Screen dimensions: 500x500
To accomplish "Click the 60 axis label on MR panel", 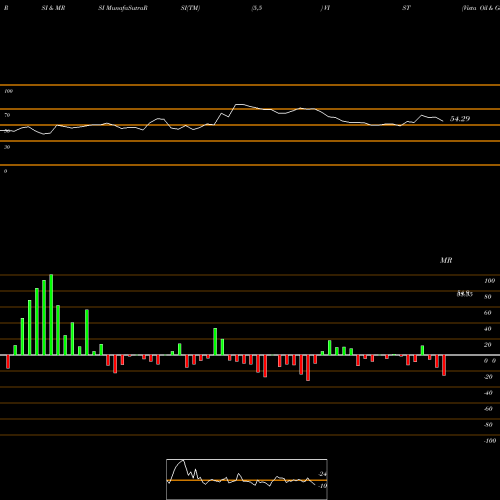I will pos(488,313).
